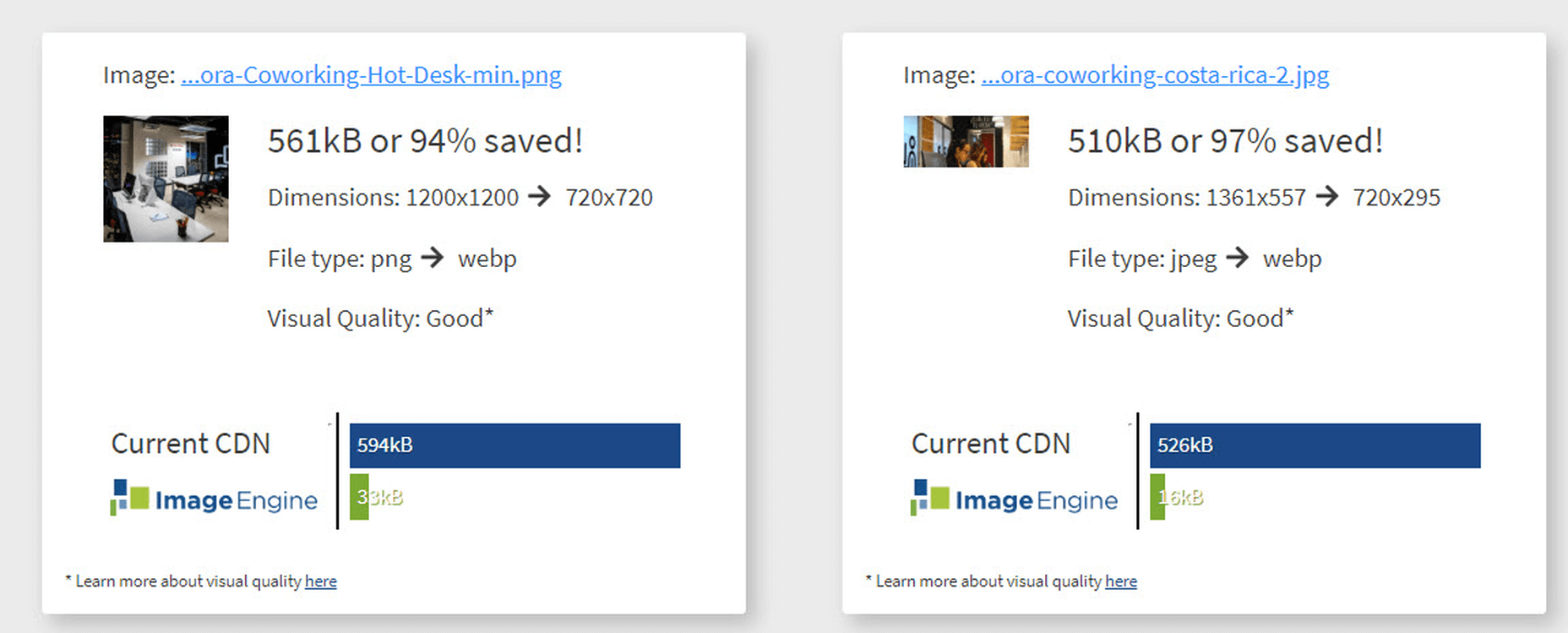Open the ora-Coworking-Hot-Desk-min.png image link

coord(371,75)
